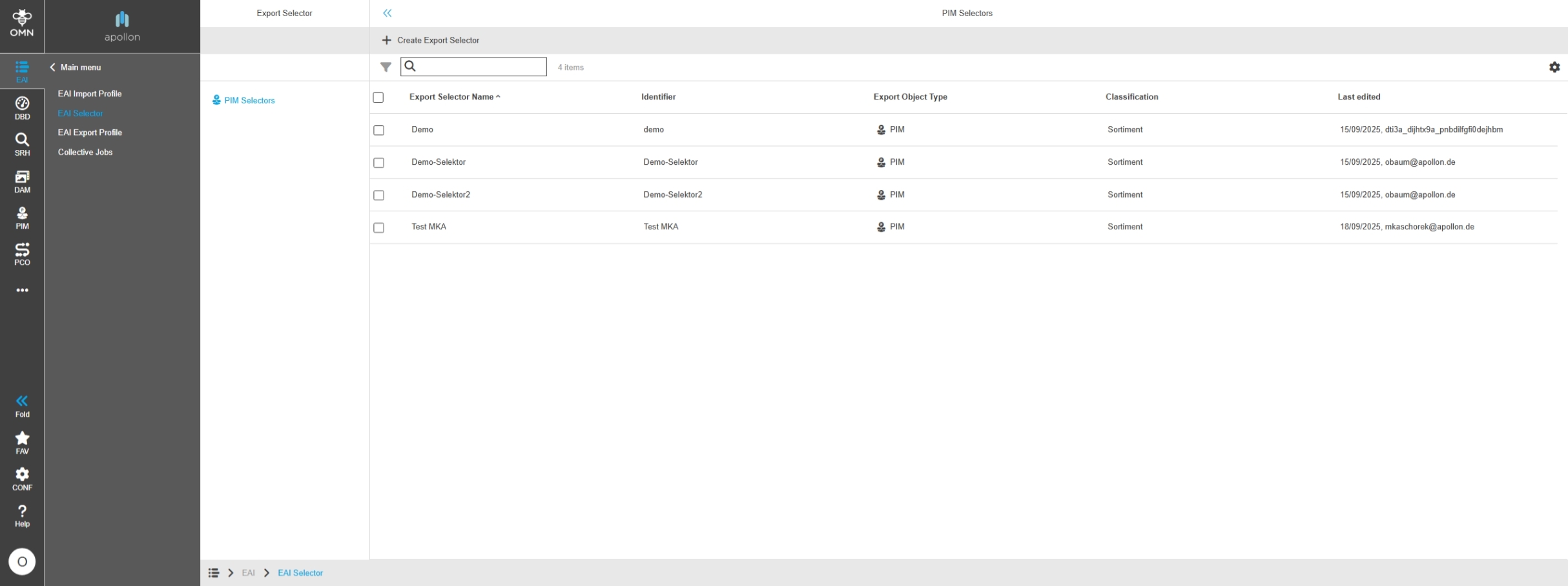Select PIM Selectors in left tree
Viewport: 1568px width, 586px height.
tap(249, 100)
